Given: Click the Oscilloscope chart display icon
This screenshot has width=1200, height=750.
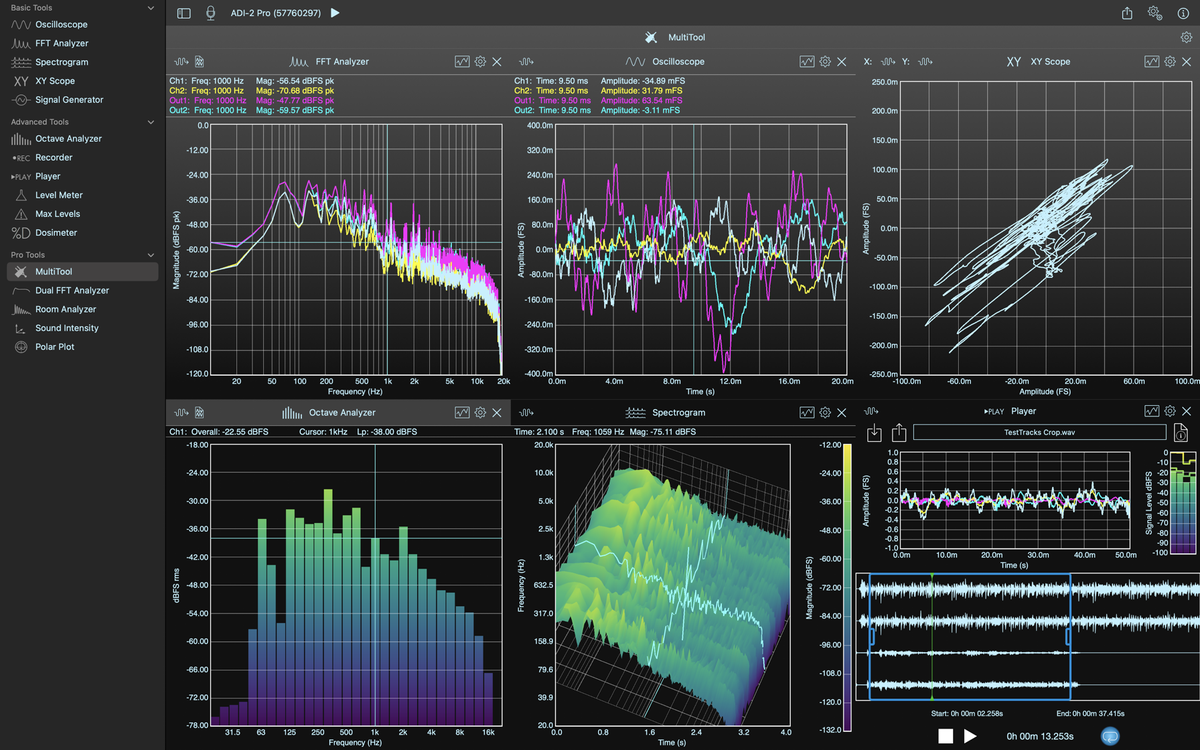Looking at the screenshot, I should pyautogui.click(x=806, y=62).
